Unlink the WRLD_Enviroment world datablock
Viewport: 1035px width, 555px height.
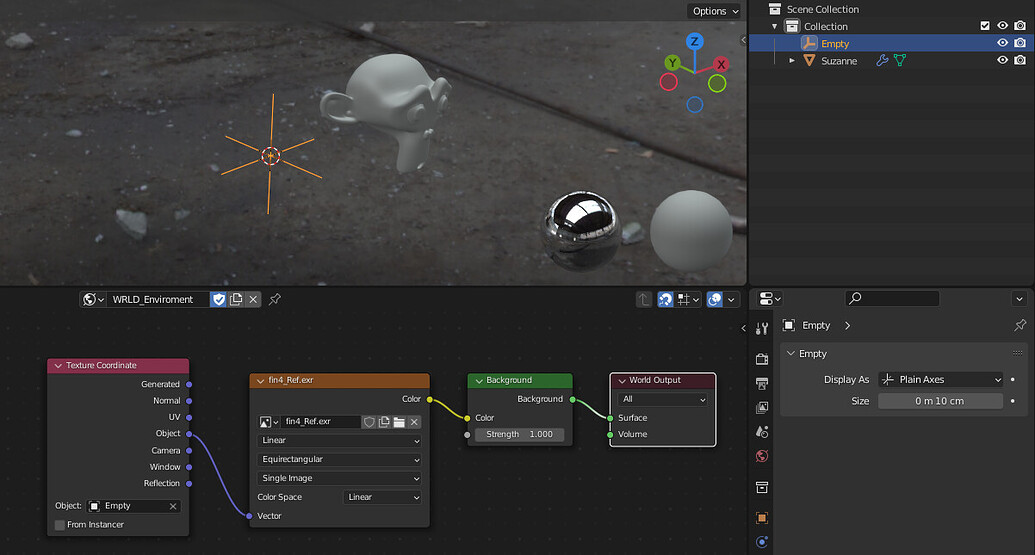(x=253, y=300)
